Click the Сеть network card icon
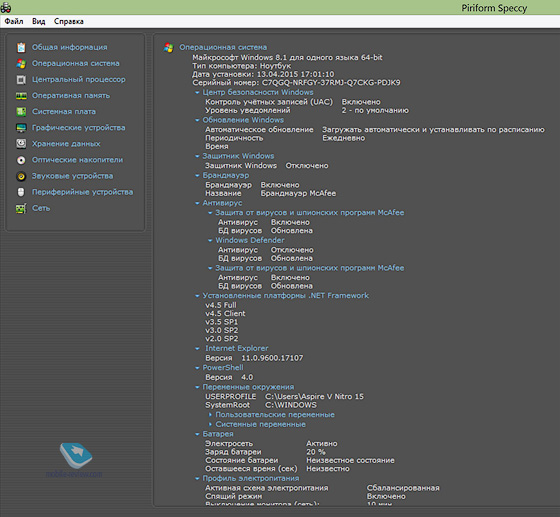The width and height of the screenshot is (560, 517). click(21, 208)
